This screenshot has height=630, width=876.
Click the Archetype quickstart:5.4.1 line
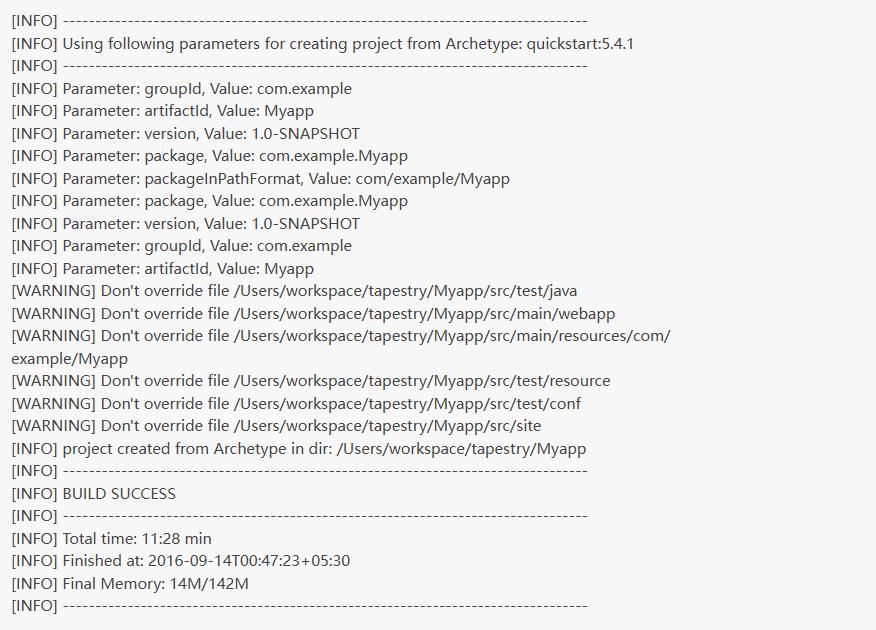[x=322, y=44]
